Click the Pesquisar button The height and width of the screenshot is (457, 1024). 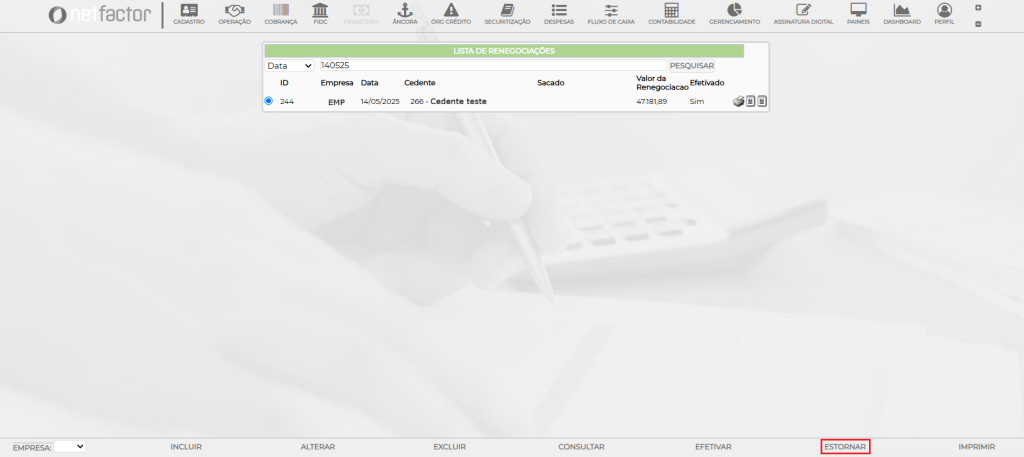(692, 65)
